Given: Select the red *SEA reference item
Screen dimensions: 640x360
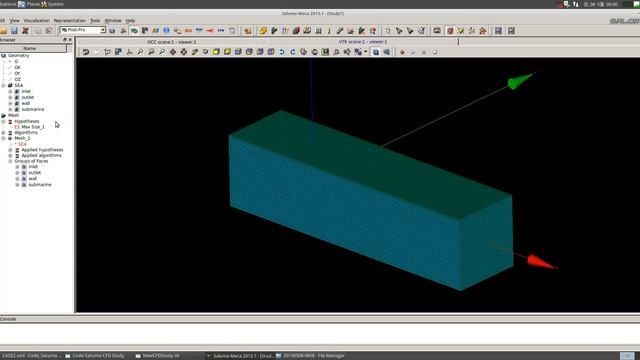Looking at the screenshot, I should coord(21,144).
